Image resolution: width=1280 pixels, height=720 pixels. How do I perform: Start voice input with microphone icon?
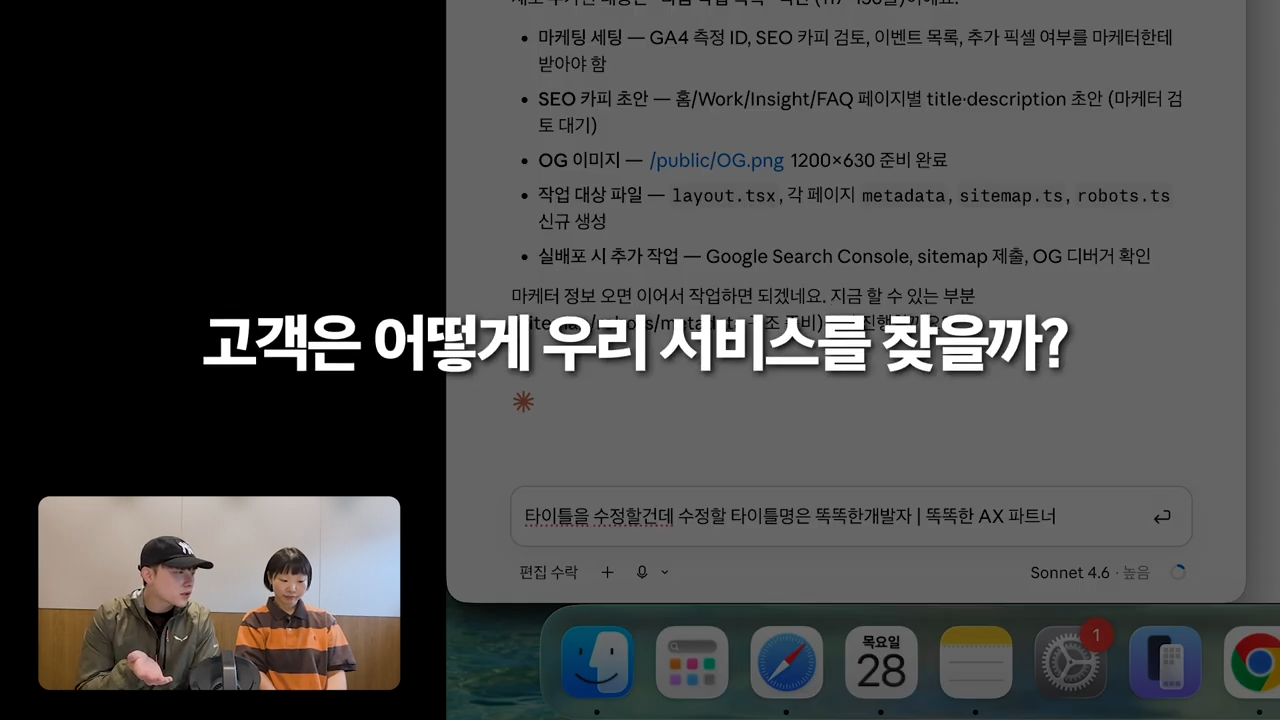pos(642,572)
